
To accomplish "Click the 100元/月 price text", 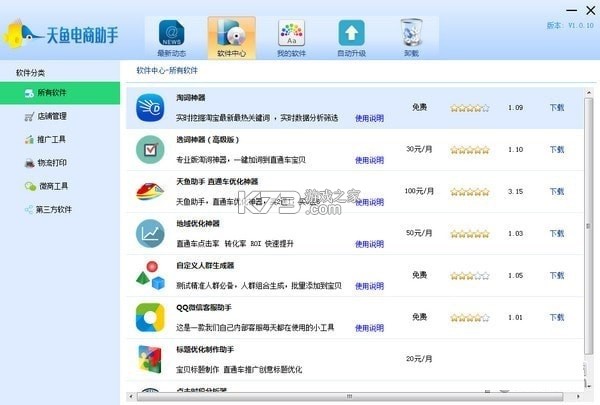I will (419, 191).
